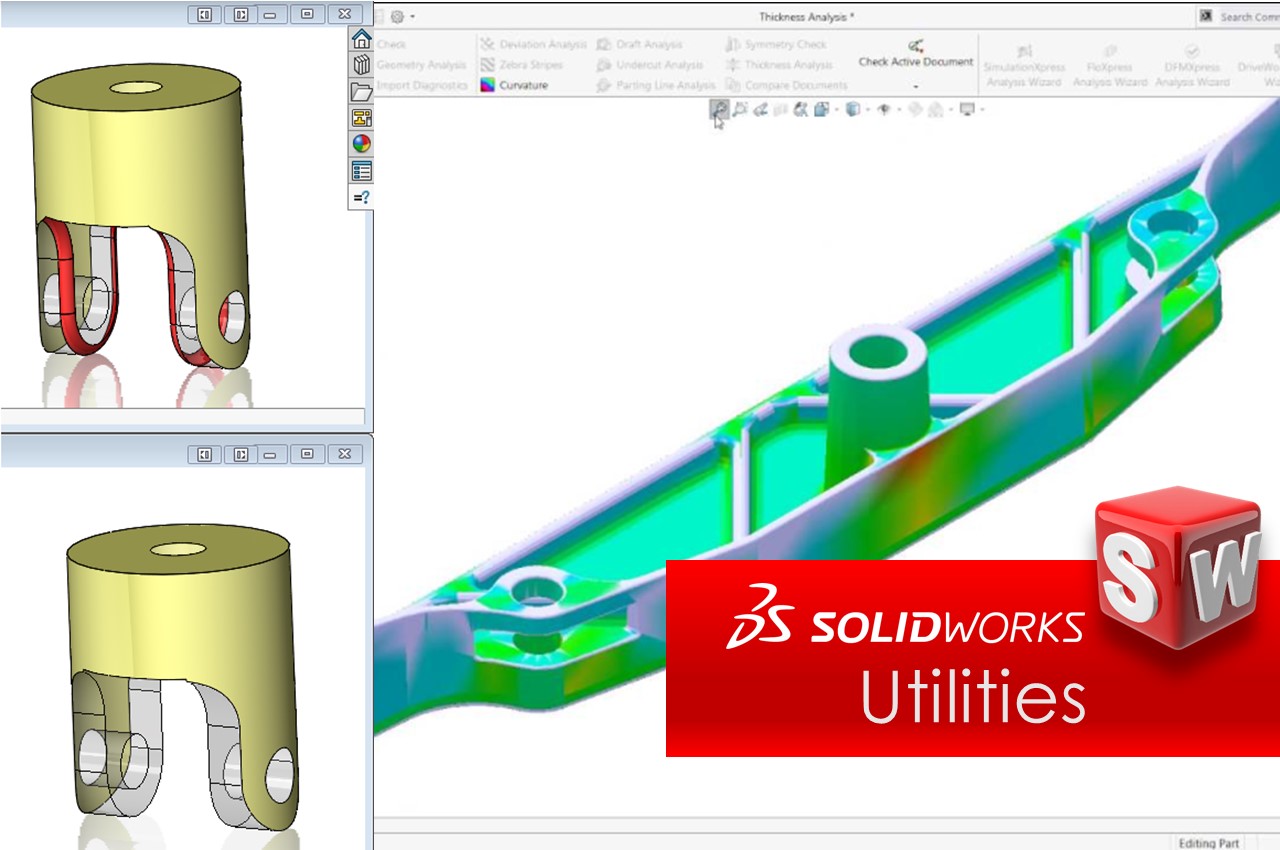The height and width of the screenshot is (850, 1280).
Task: Toggle Zebra Stripes display
Action: 521,65
